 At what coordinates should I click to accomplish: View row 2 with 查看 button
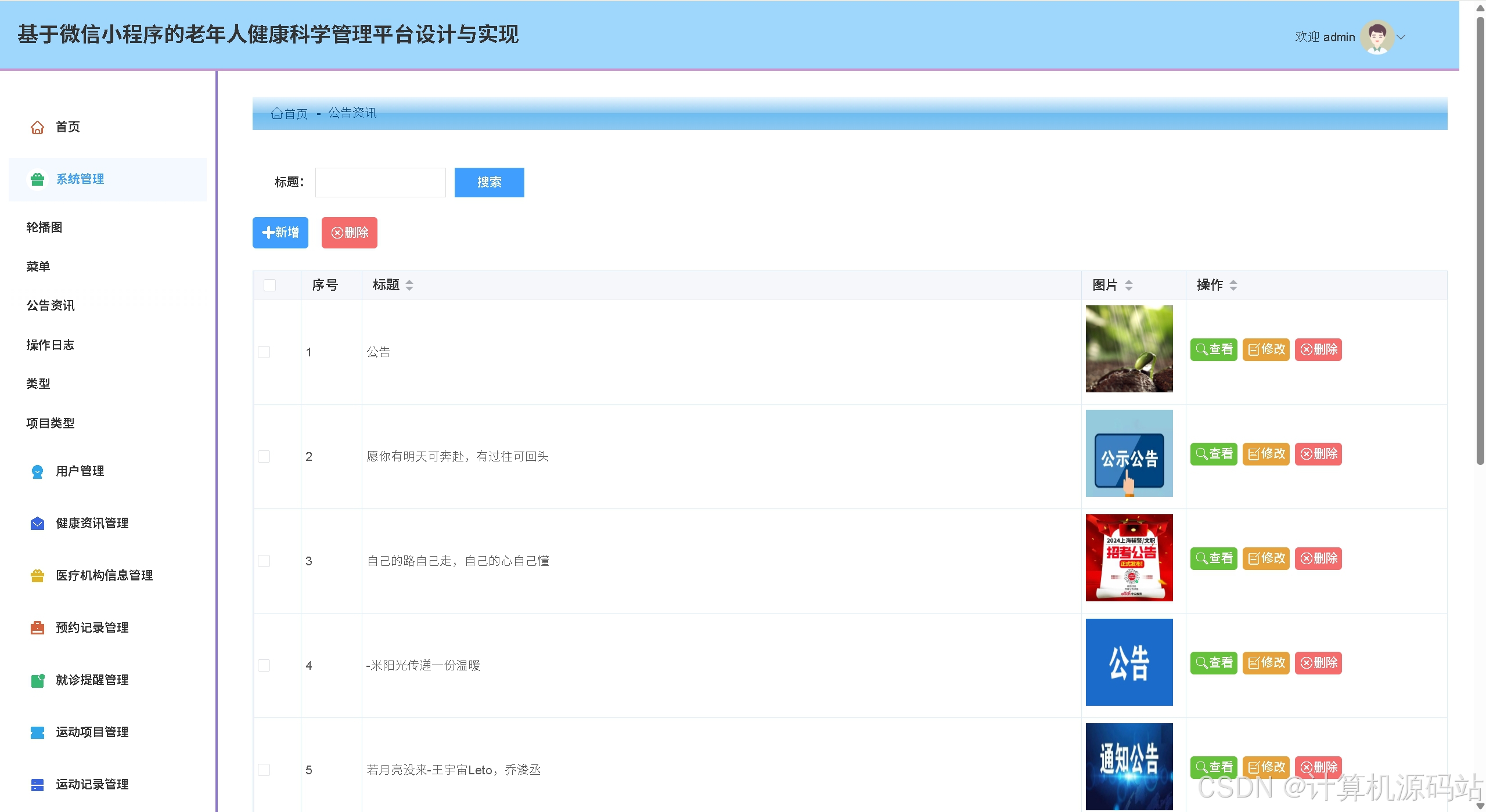pyautogui.click(x=1214, y=454)
